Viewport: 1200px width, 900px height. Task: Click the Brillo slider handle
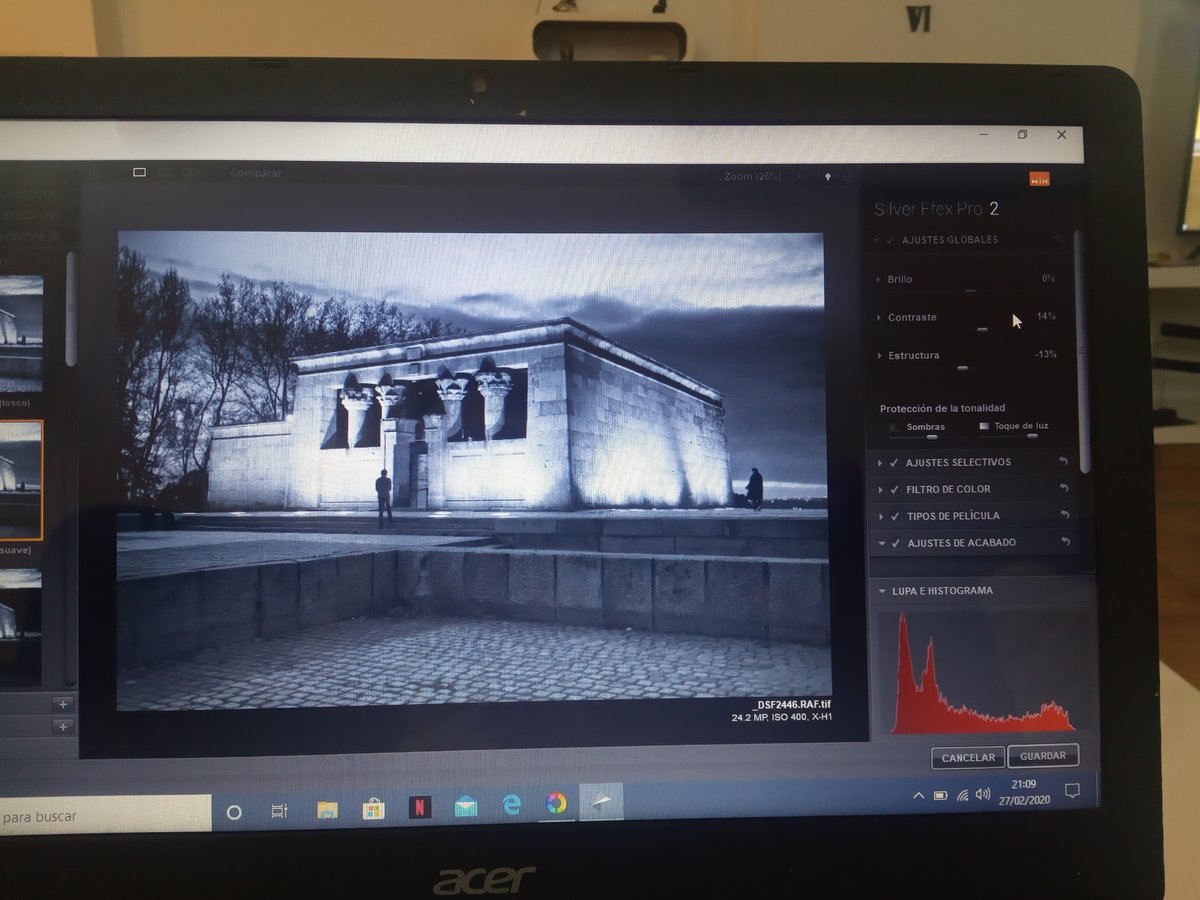click(x=970, y=291)
